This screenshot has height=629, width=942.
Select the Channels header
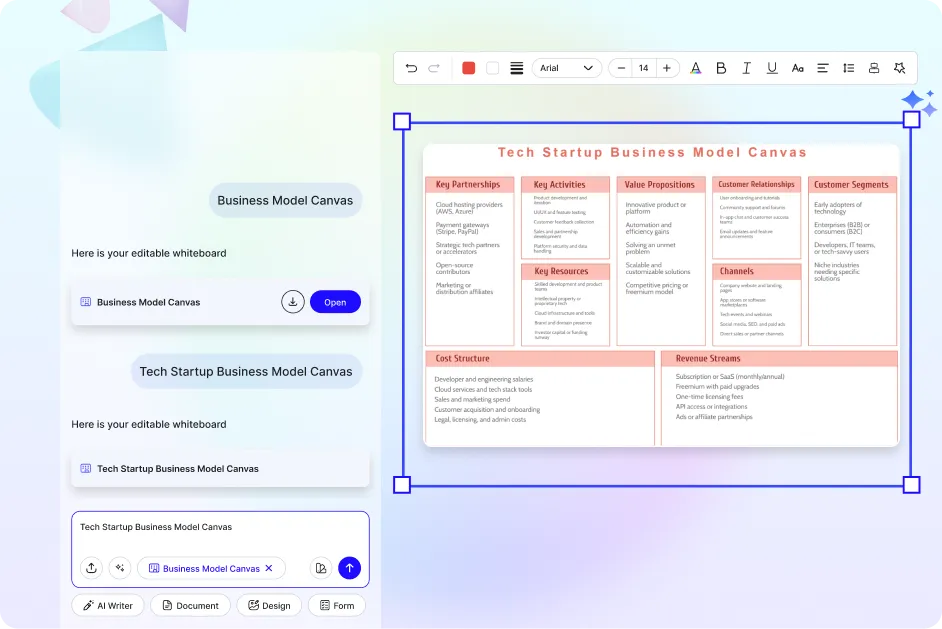point(756,271)
